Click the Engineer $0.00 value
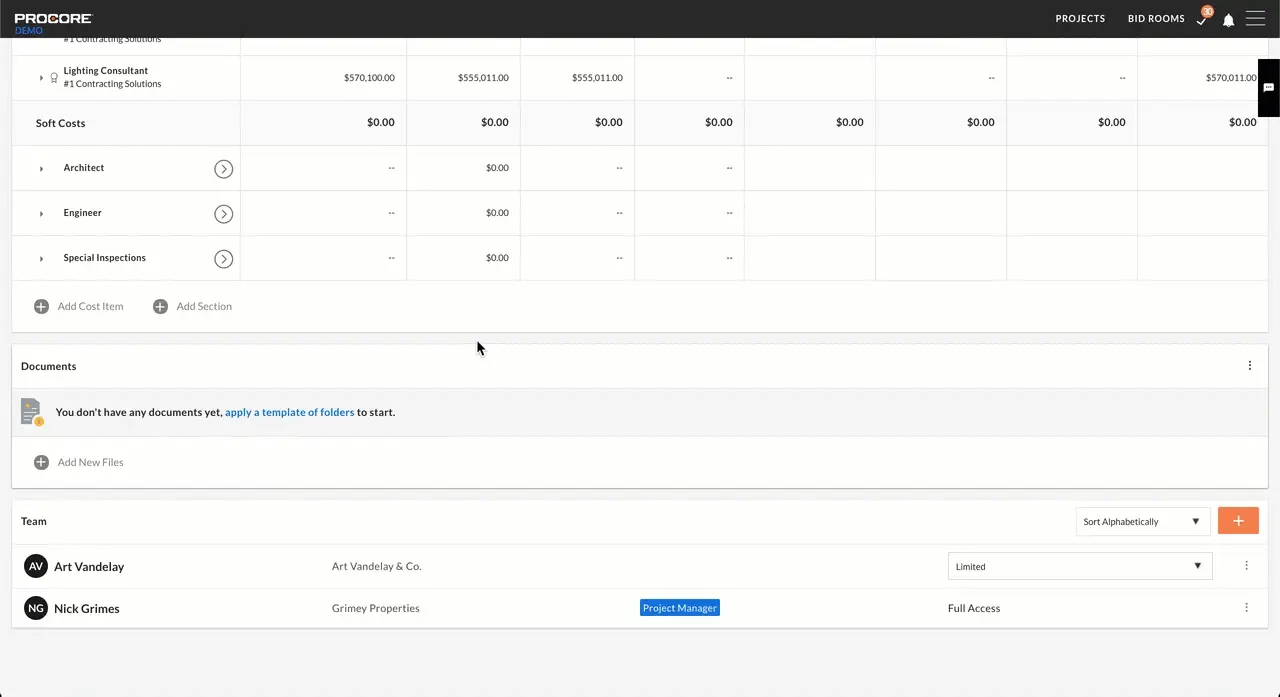 (497, 213)
